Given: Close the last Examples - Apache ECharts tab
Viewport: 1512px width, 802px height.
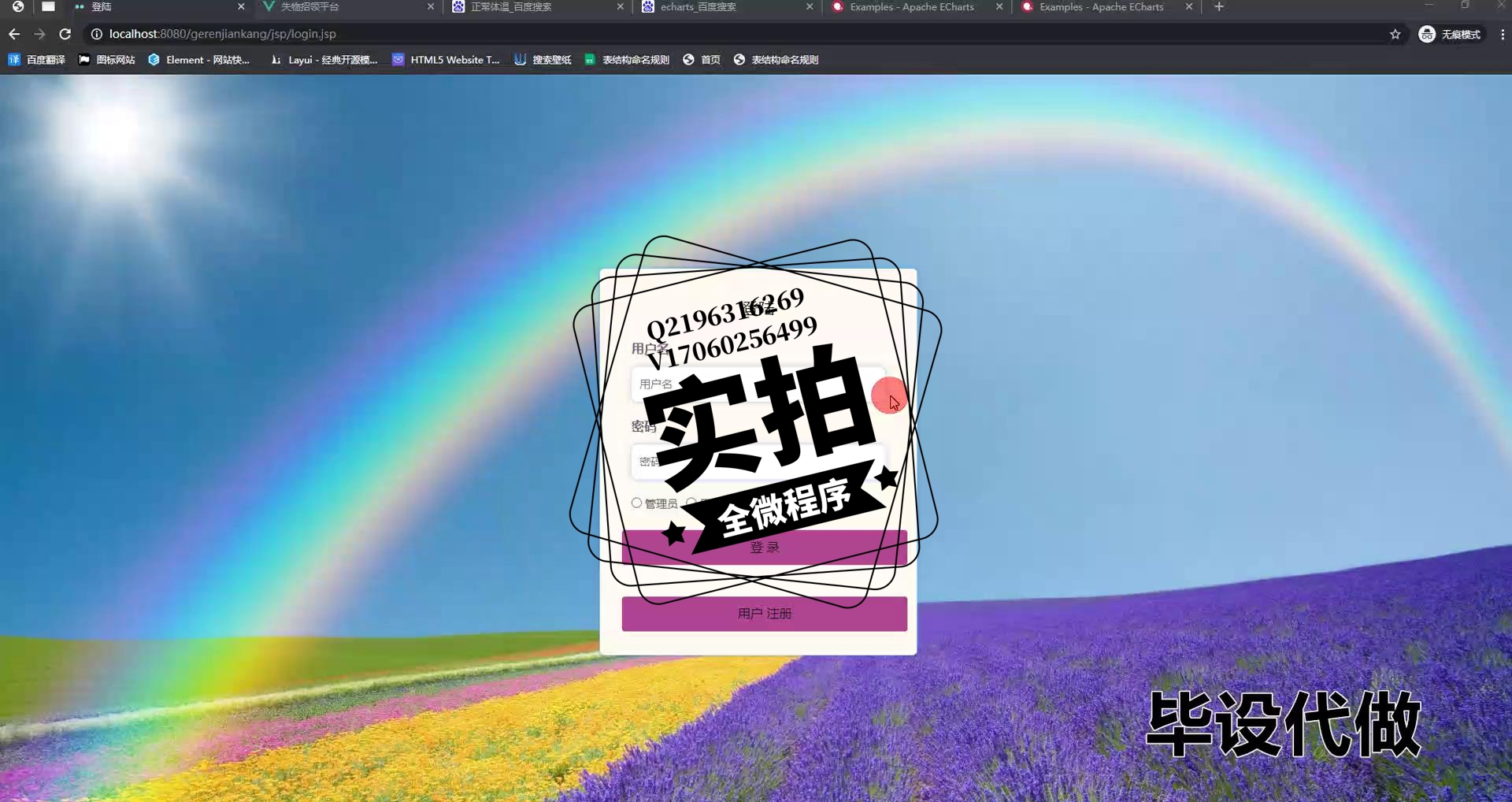Looking at the screenshot, I should [1189, 7].
